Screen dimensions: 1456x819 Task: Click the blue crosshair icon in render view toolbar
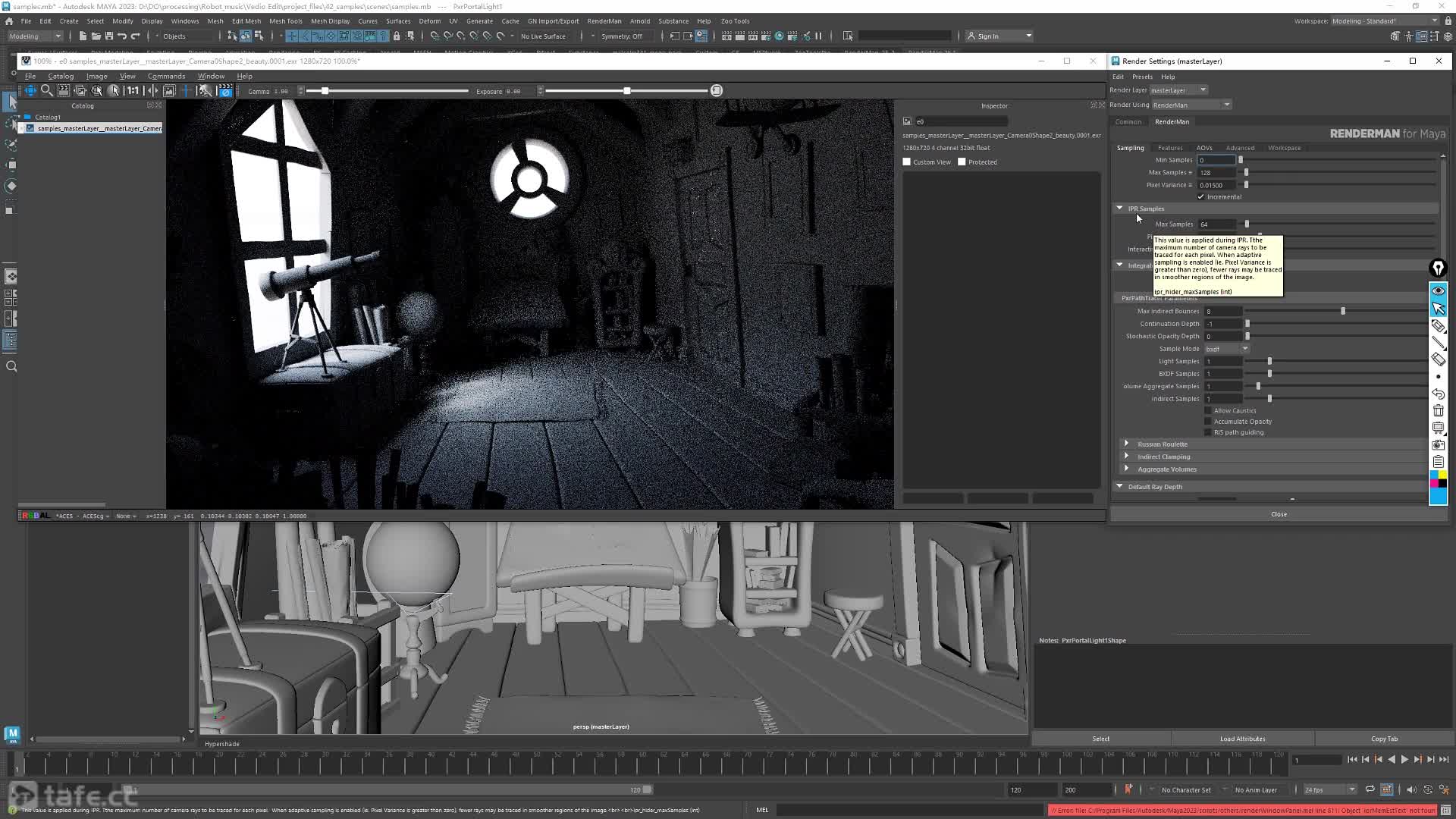(x=186, y=90)
